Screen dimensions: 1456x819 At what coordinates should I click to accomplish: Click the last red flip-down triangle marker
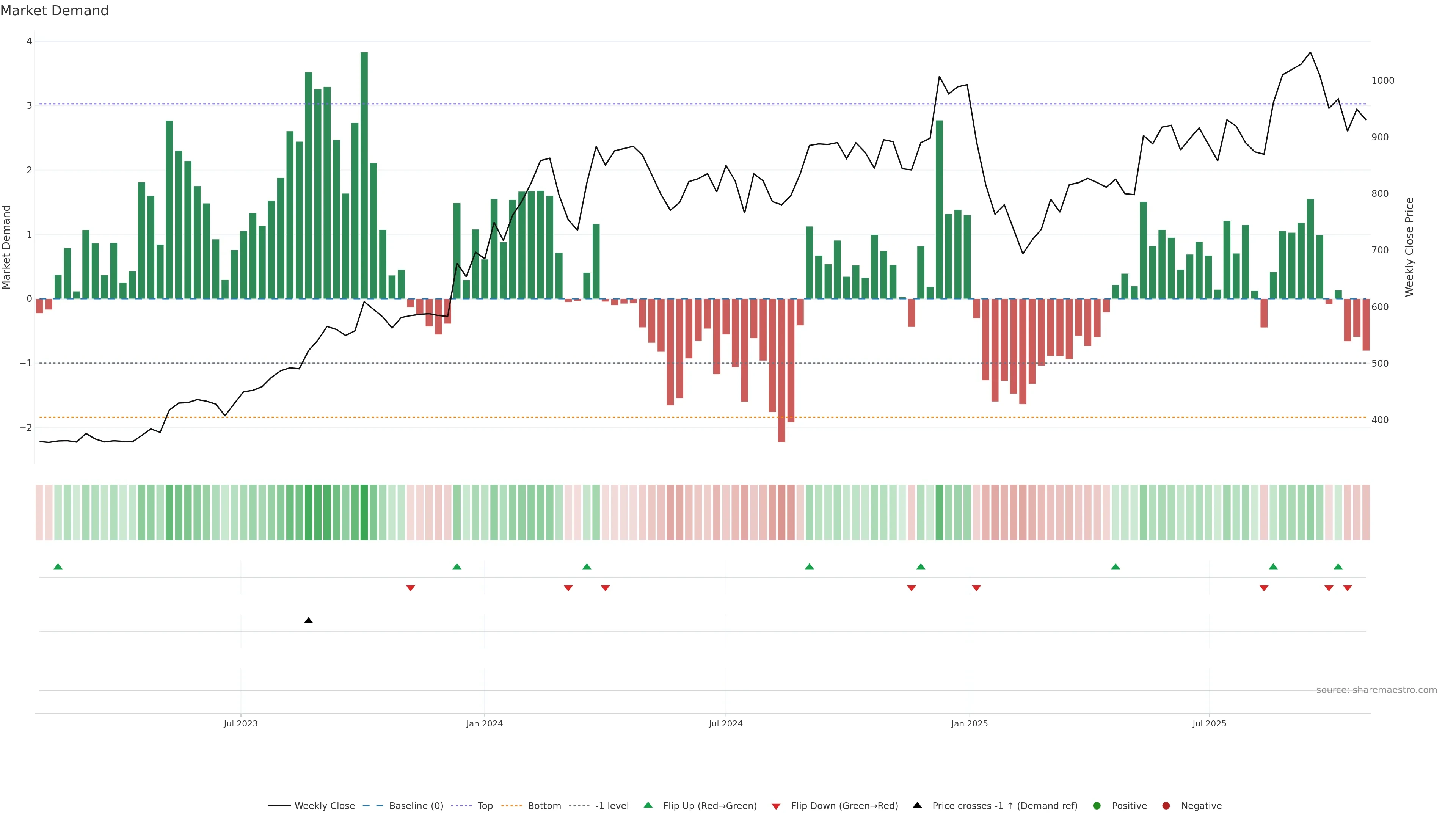[1348, 588]
